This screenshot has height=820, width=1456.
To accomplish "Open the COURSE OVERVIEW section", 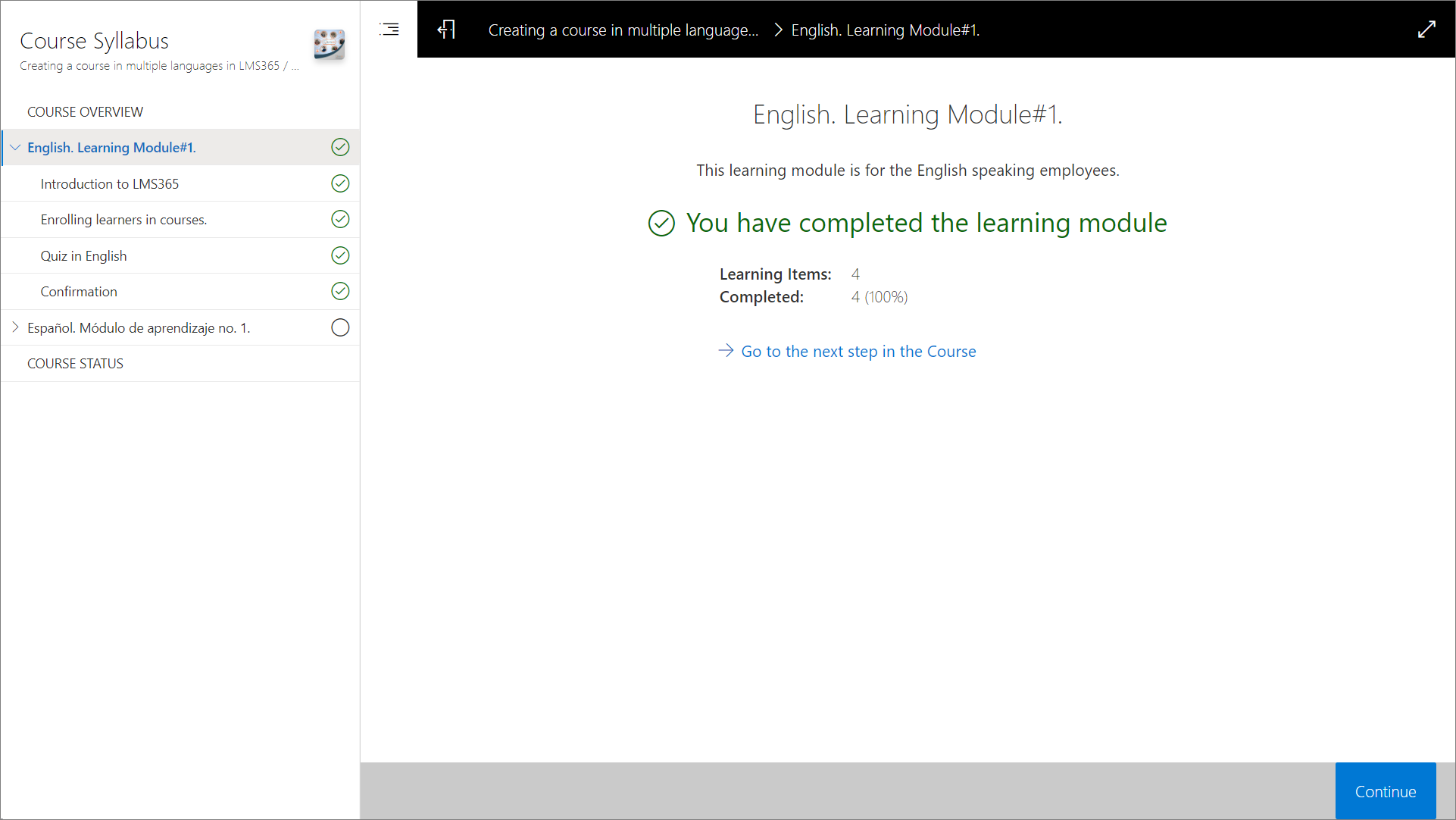I will point(85,112).
